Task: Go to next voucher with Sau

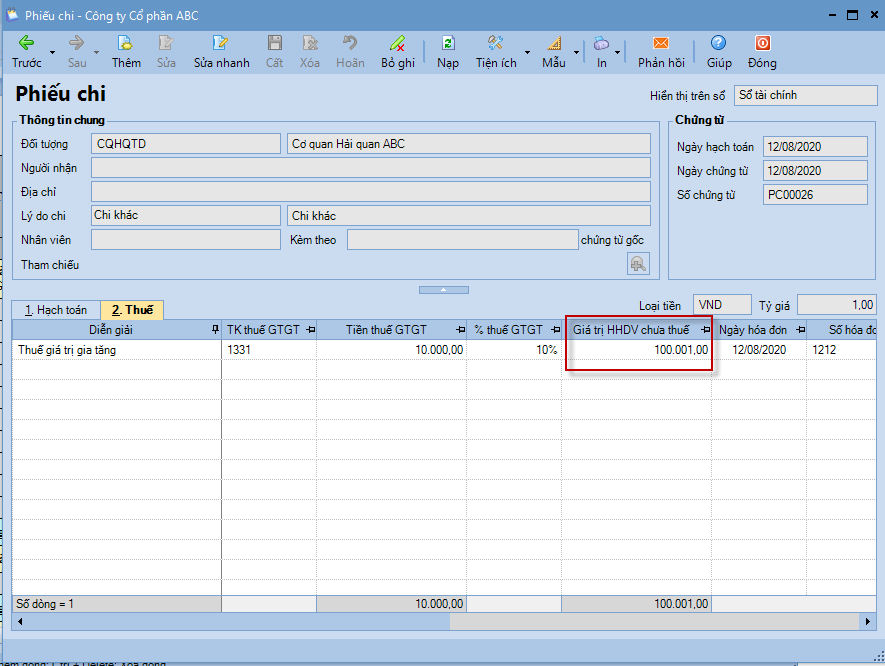Action: coord(77,51)
